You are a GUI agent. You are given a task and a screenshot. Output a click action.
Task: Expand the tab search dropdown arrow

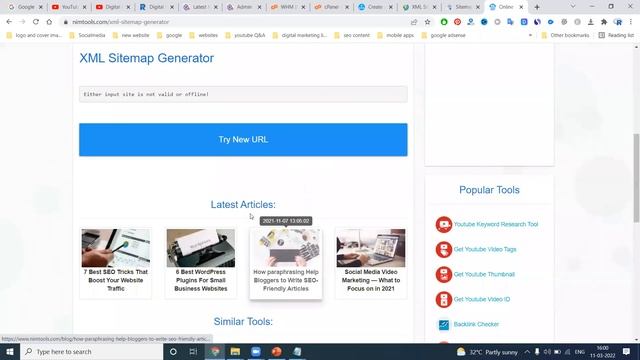pyautogui.click(x=573, y=7)
